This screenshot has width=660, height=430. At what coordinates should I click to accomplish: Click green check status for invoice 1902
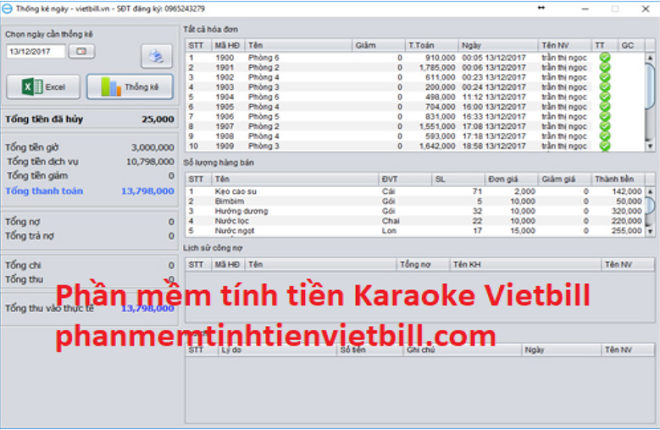[605, 77]
